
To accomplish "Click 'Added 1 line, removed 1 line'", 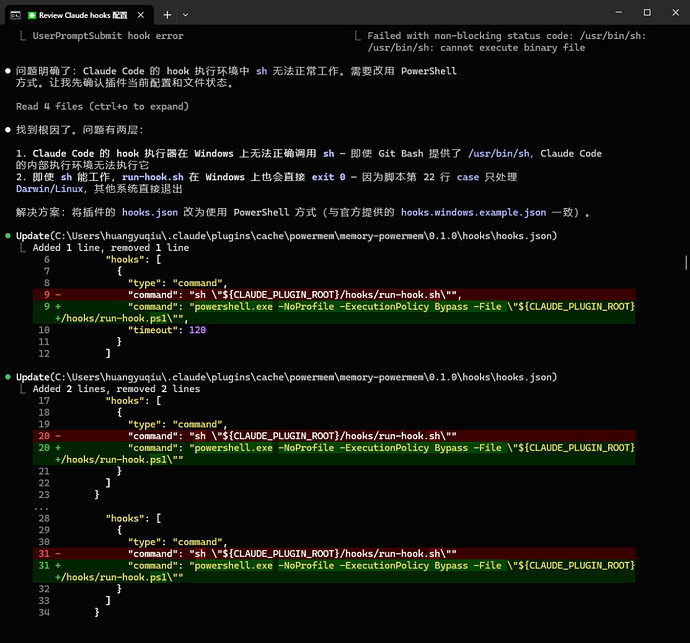I will (x=111, y=248).
